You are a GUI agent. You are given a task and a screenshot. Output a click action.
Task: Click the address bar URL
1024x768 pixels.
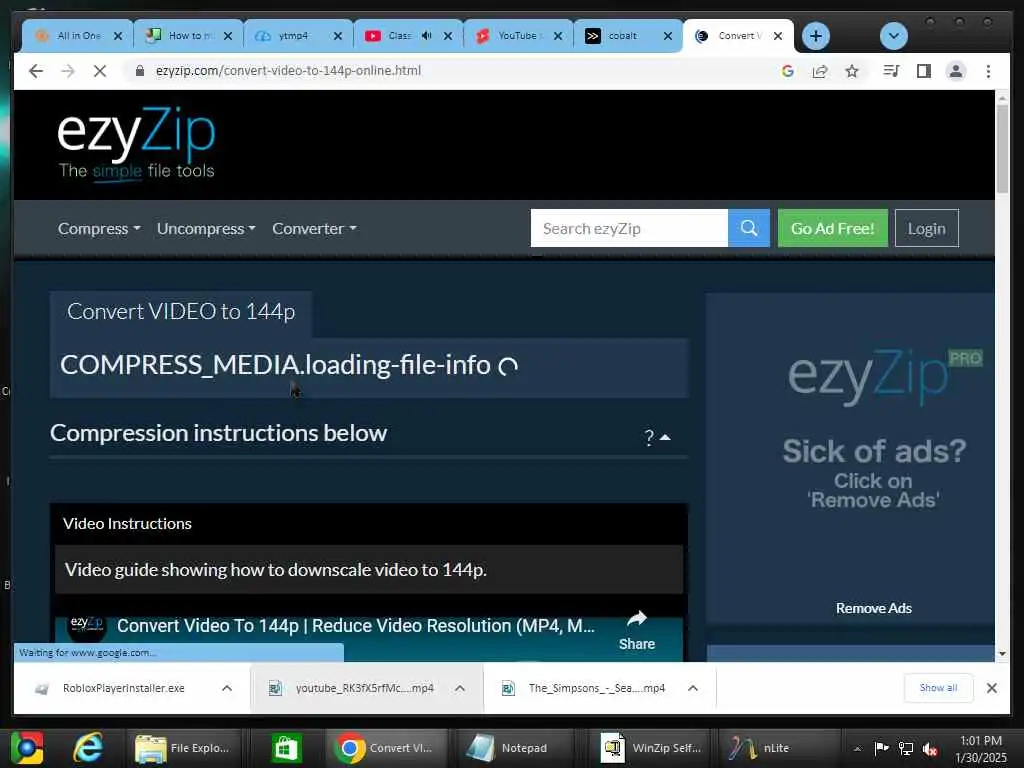pos(288,71)
